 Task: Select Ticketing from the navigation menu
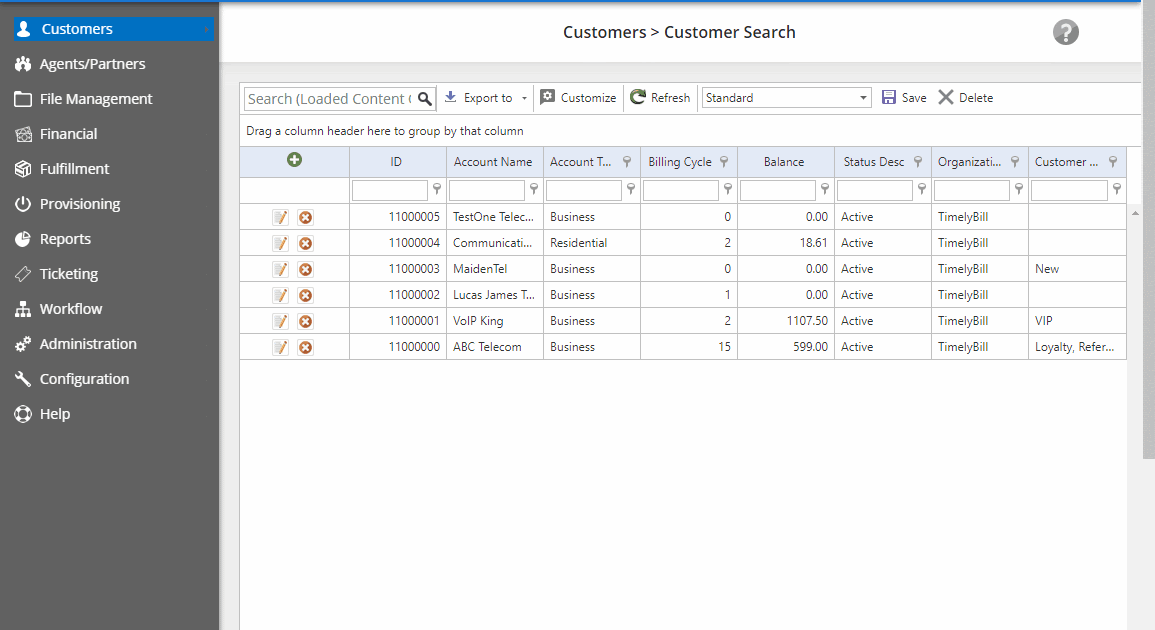point(66,273)
